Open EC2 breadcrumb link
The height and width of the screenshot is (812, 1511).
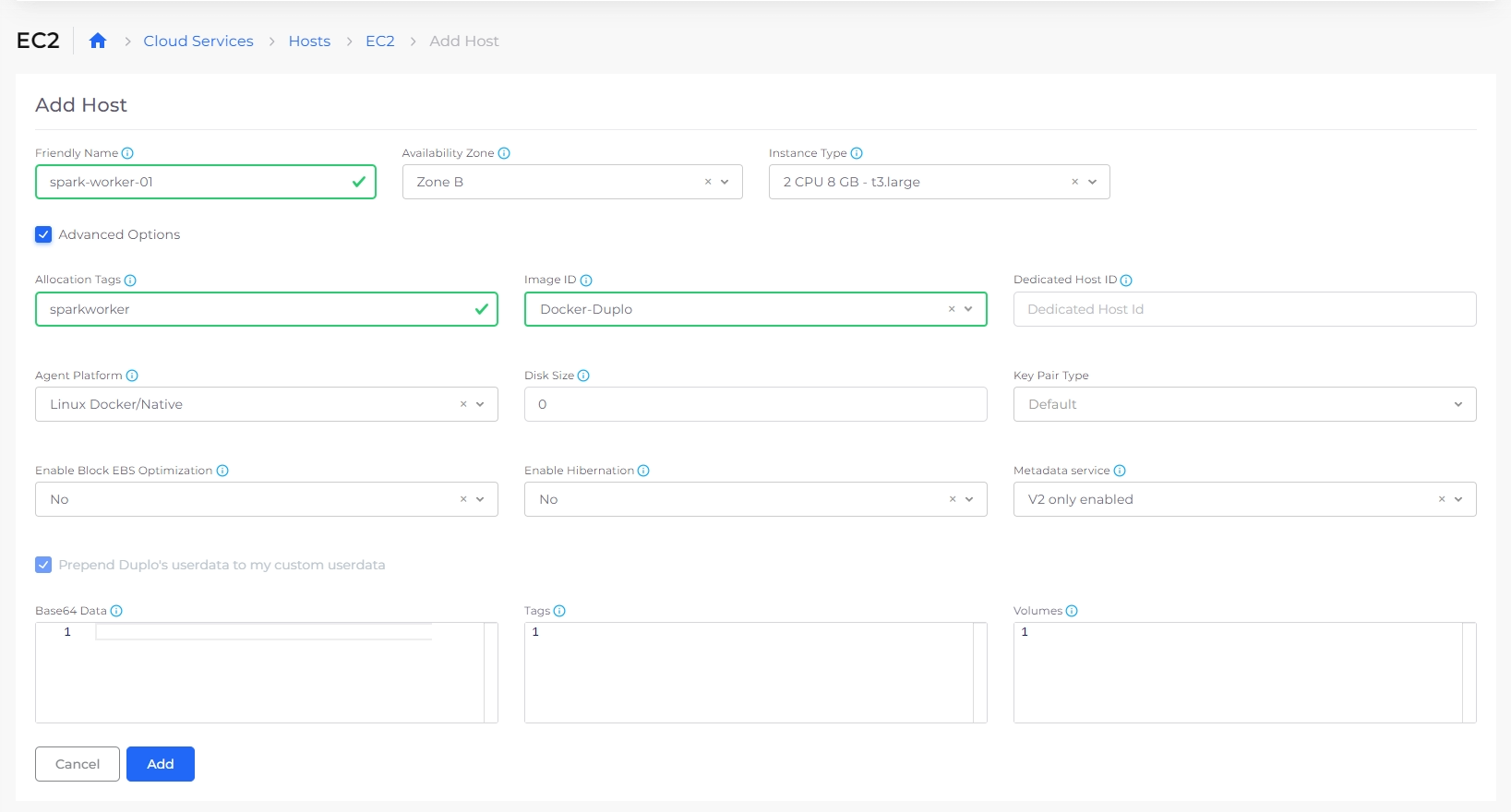(380, 41)
